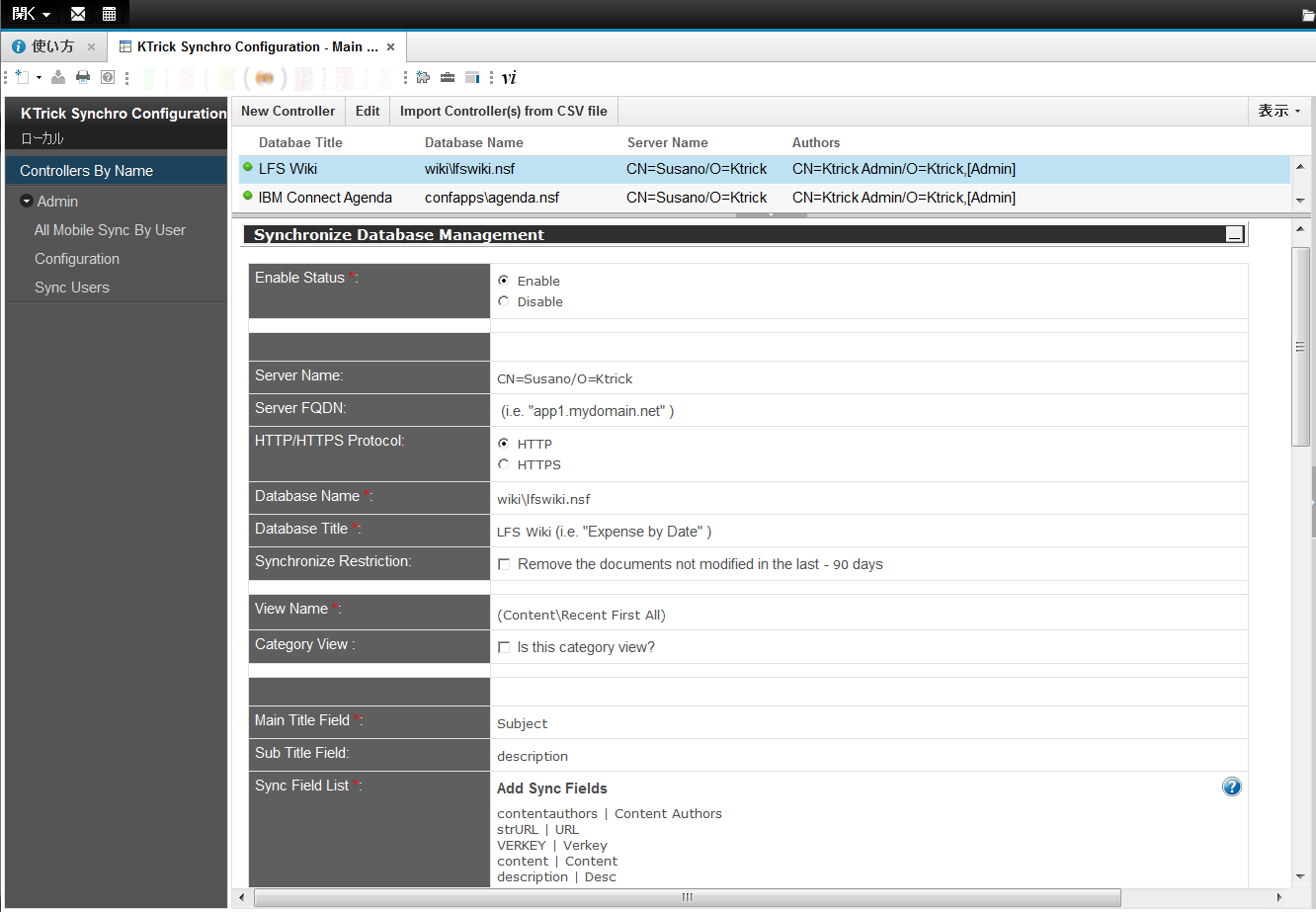Image resolution: width=1316 pixels, height=912 pixels.
Task: Open Sync Users in the sidebar
Action: (x=72, y=288)
